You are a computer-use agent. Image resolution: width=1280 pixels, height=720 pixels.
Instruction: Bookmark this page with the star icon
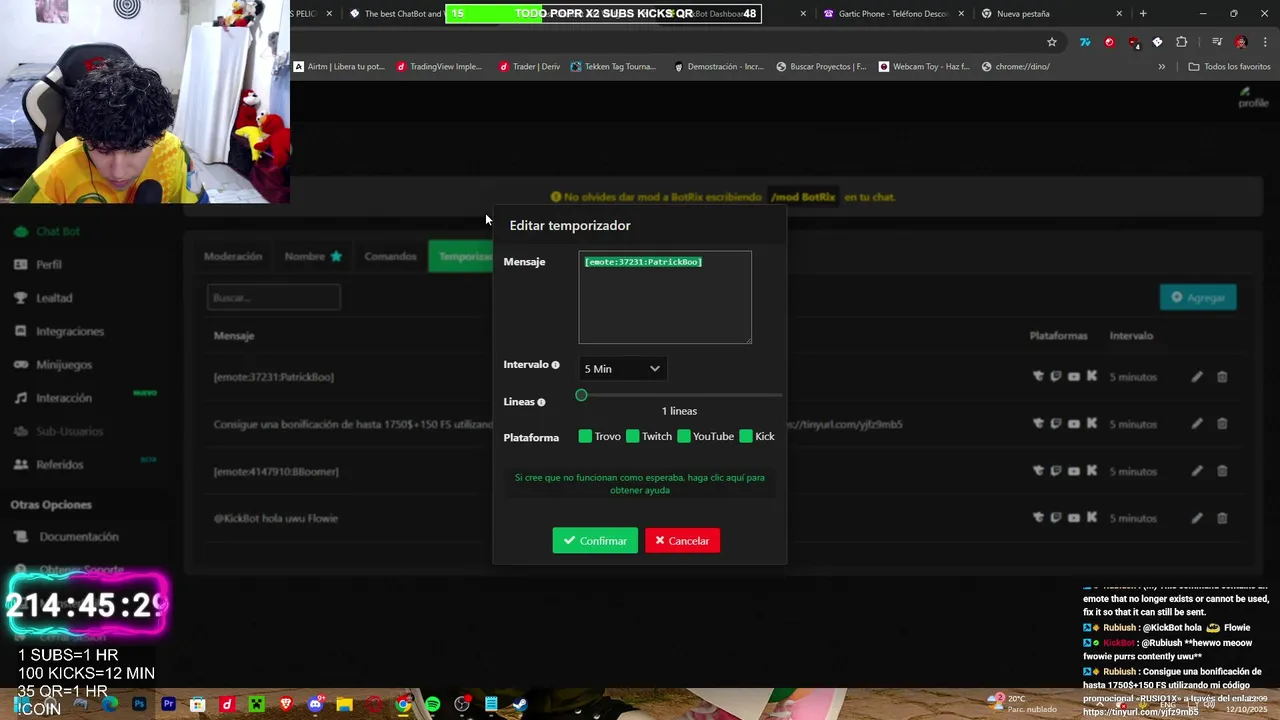point(1052,42)
